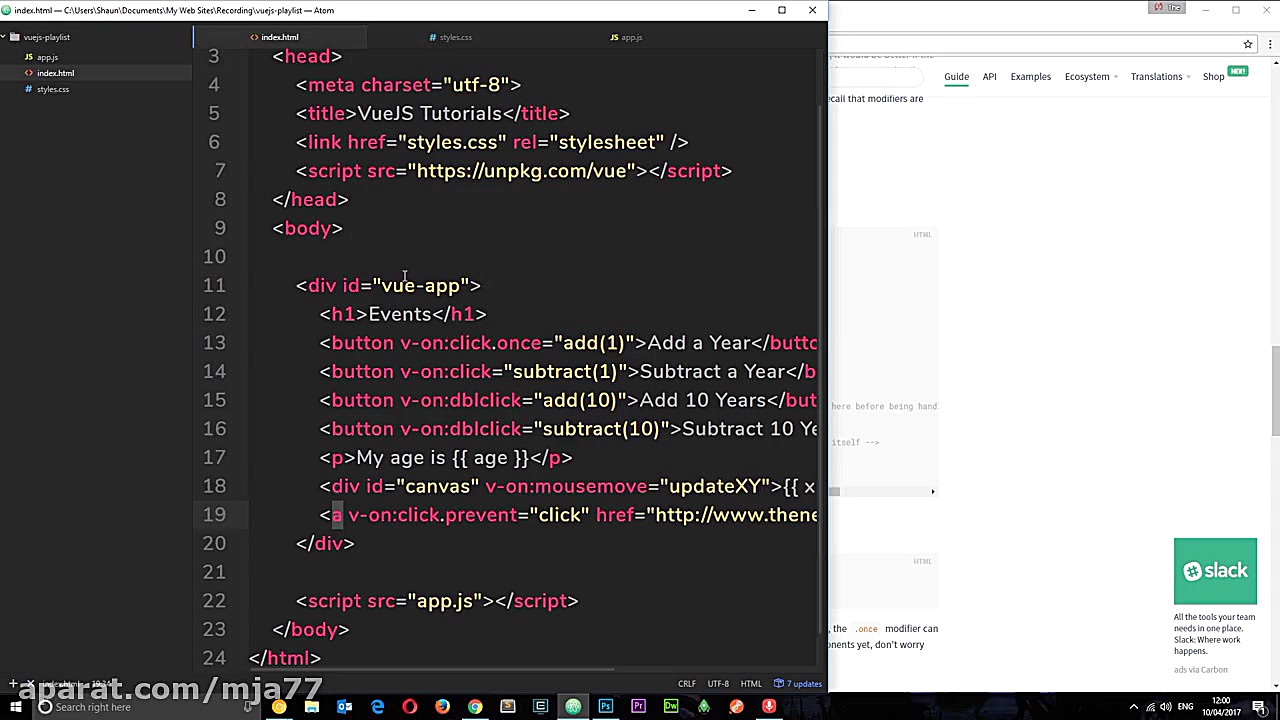Switch the ENG input language
The height and width of the screenshot is (720, 1280).
[x=1187, y=707]
